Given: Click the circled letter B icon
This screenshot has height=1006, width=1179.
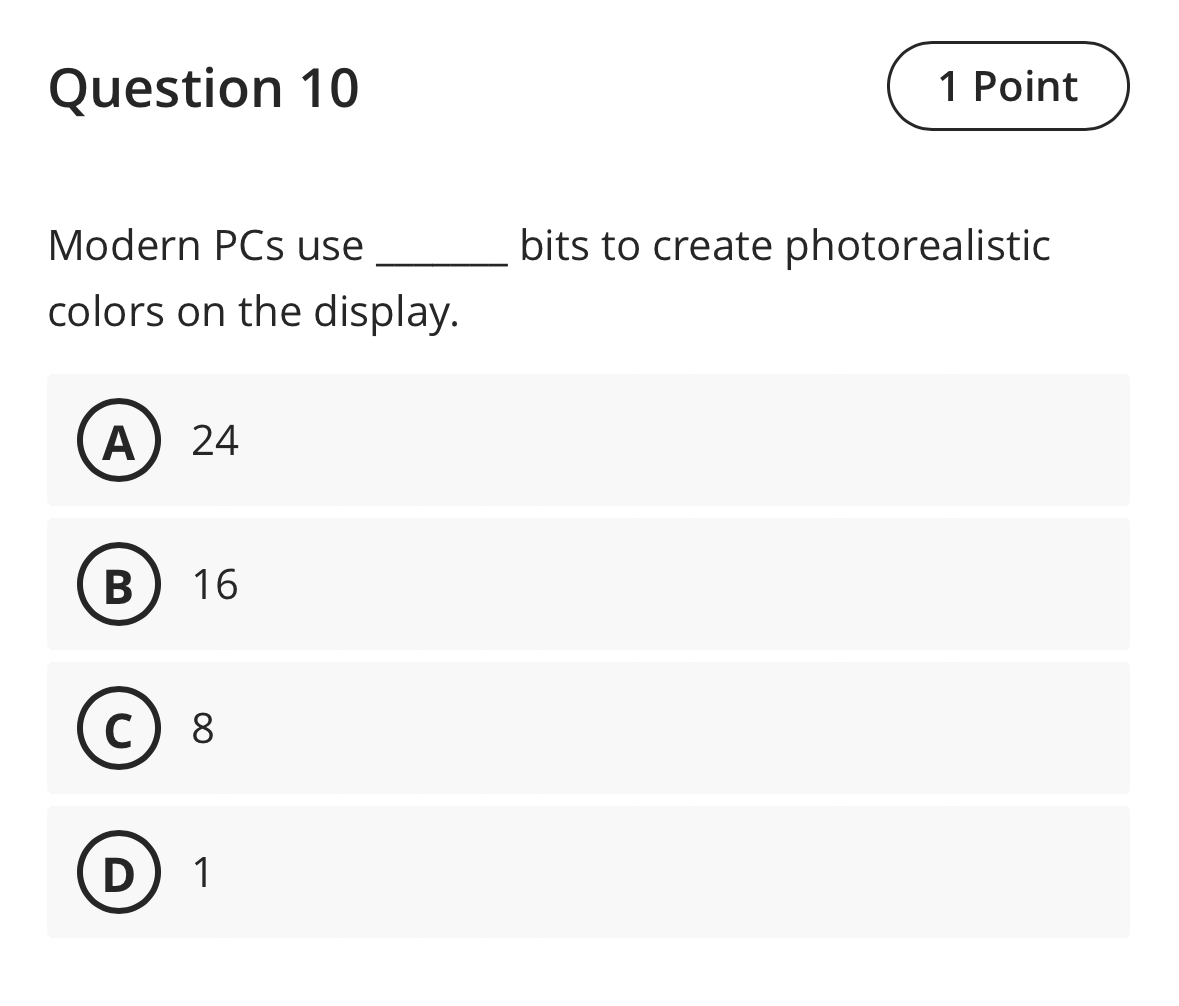Looking at the screenshot, I should point(118,585).
